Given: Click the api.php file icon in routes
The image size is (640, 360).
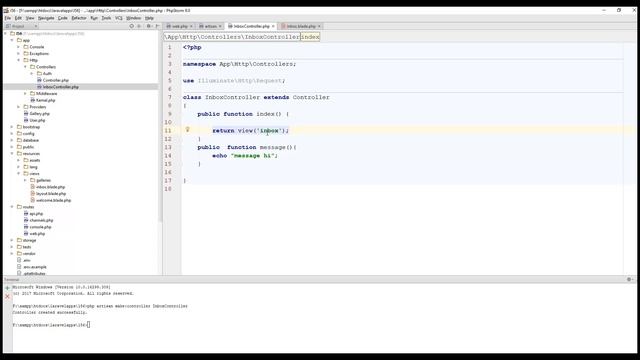Looking at the screenshot, I should [x=26, y=213].
